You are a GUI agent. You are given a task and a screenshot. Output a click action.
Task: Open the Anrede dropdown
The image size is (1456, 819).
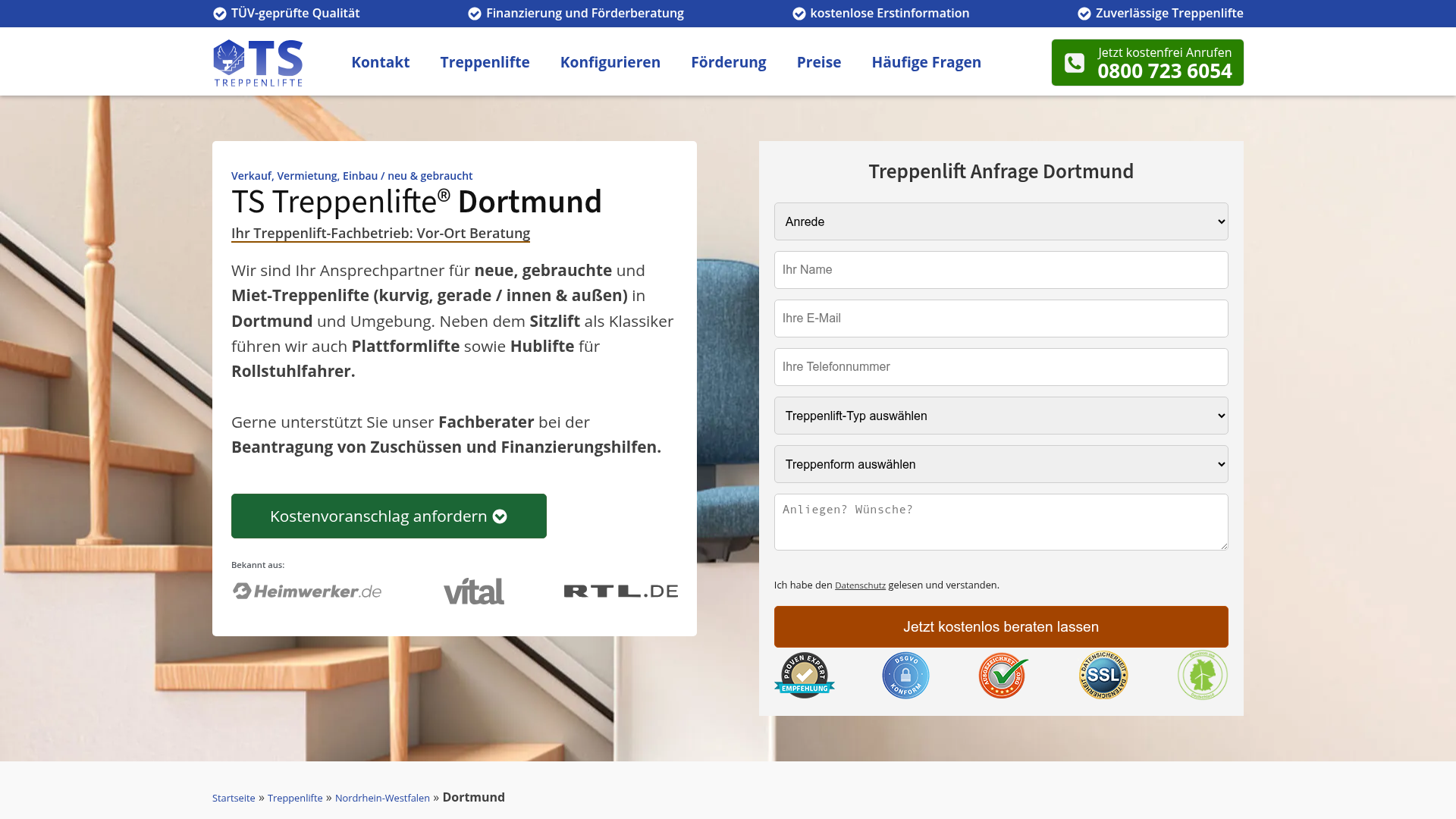click(1001, 221)
